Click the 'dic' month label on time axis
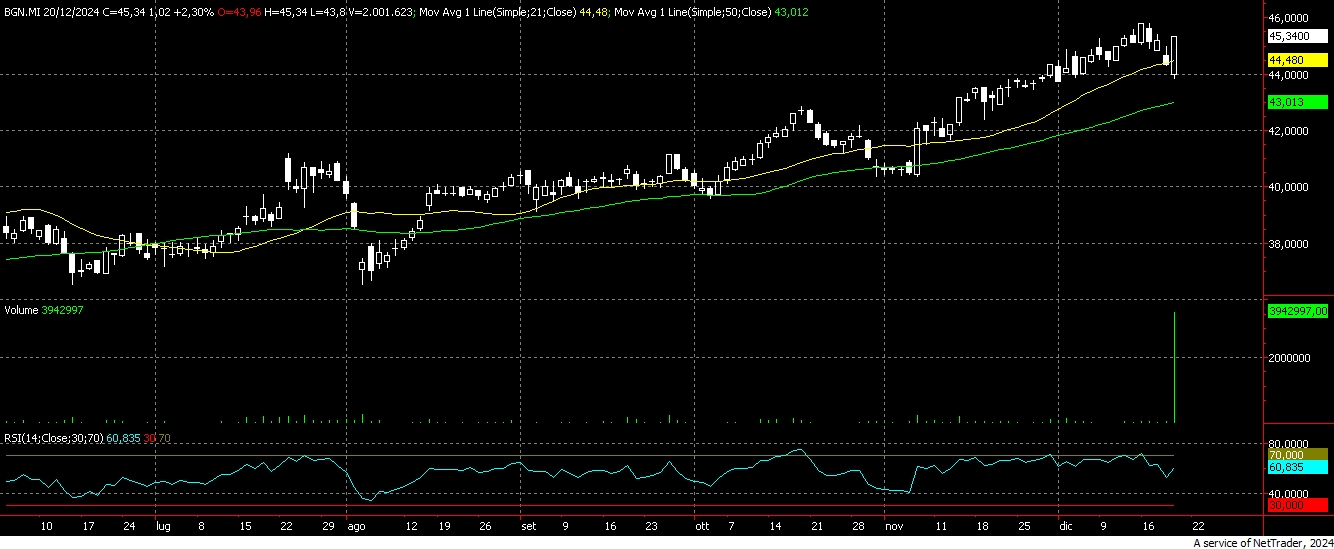 point(1066,525)
